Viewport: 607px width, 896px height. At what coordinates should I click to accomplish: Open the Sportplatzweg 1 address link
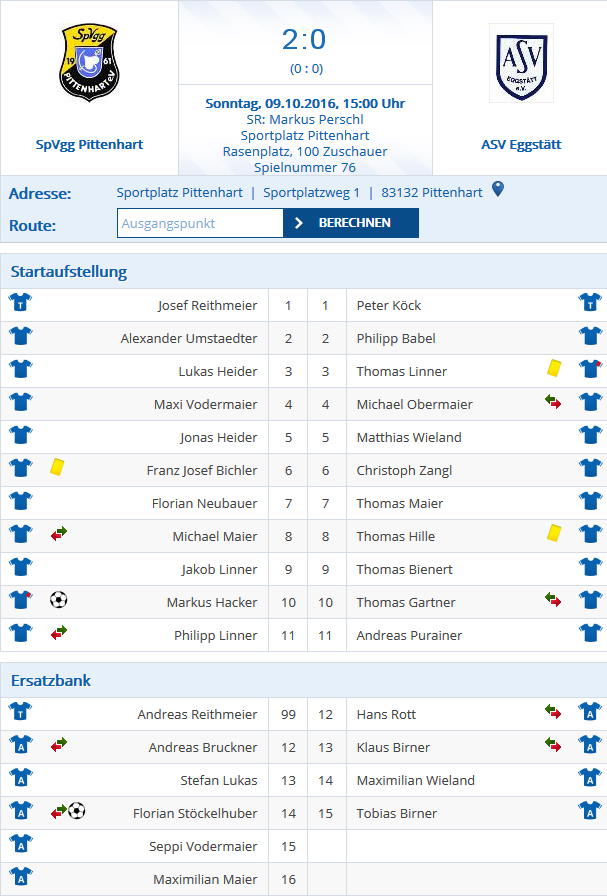[x=312, y=193]
